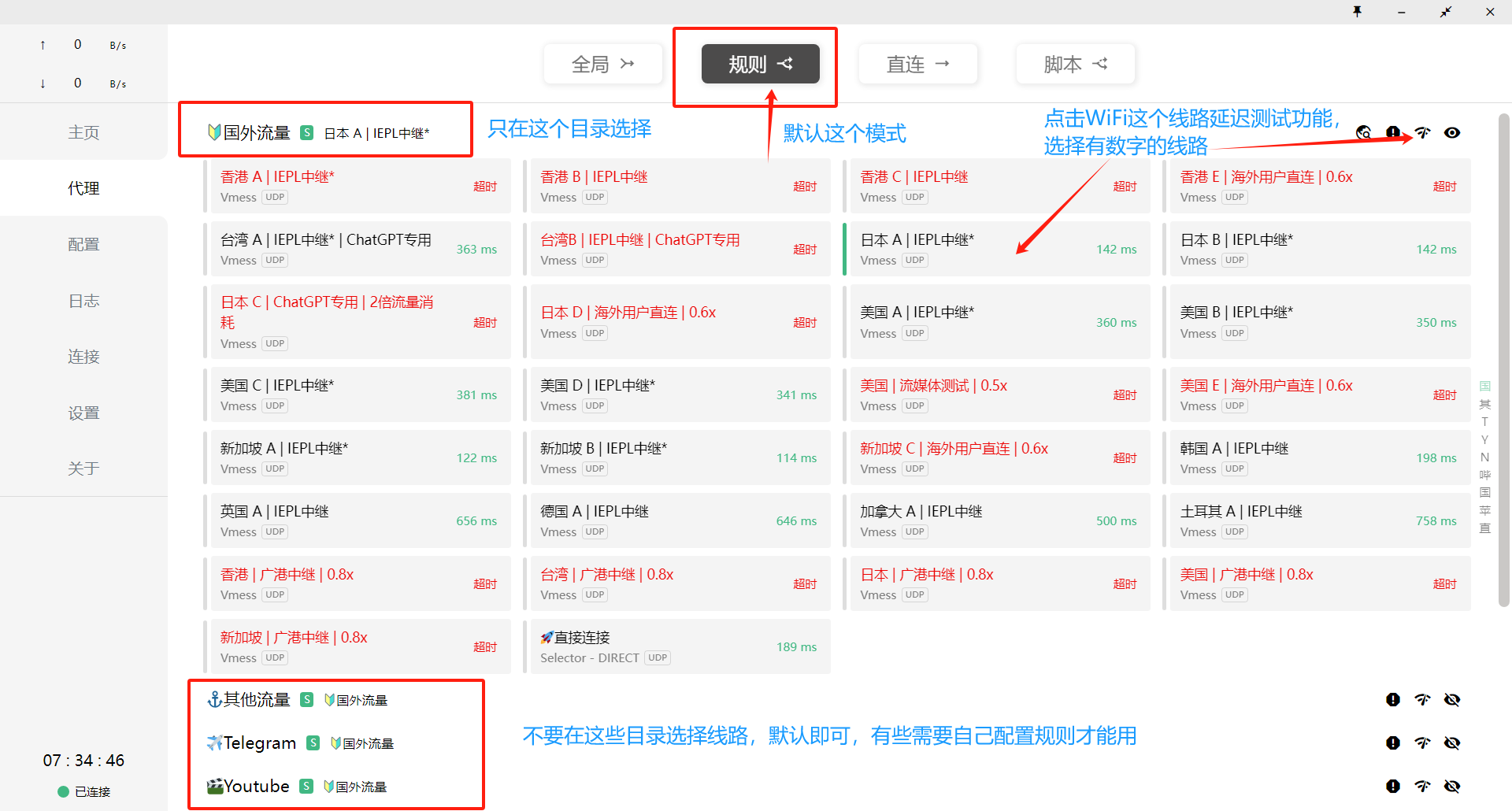
Task: Select proxy 台湾 A | IEPL中继* | ChatGPT专用
Action: click(x=359, y=249)
